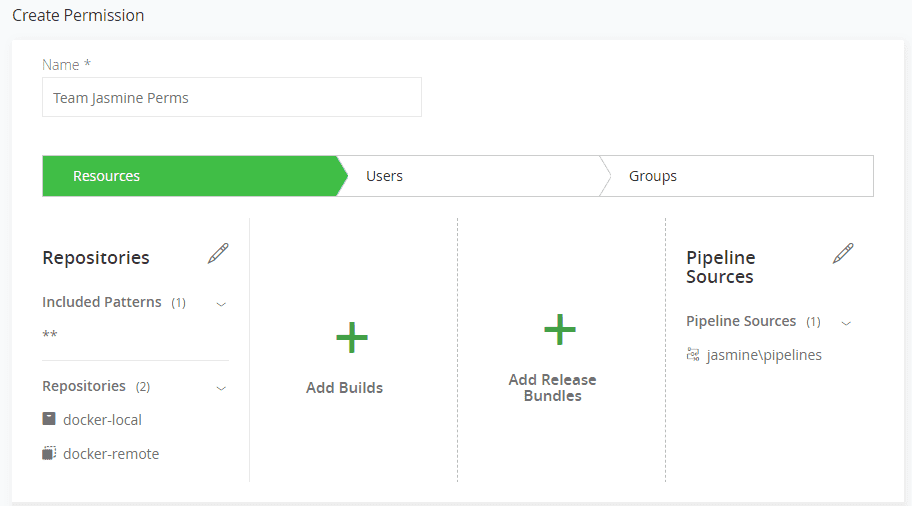Image resolution: width=912 pixels, height=506 pixels.
Task: Select the docker-remote repository name
Action: coord(111,454)
